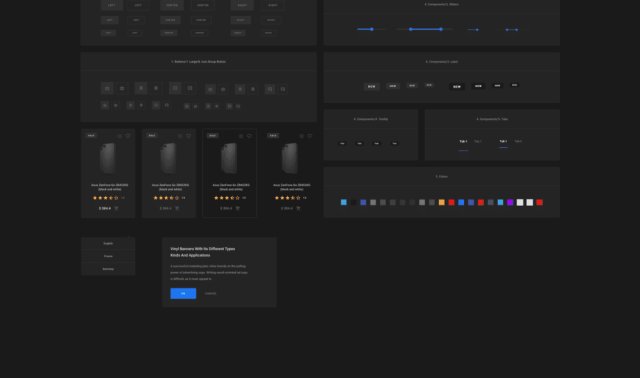640x378 pixels.
Task: Click heart icon on rightmost product card
Action: point(310,136)
